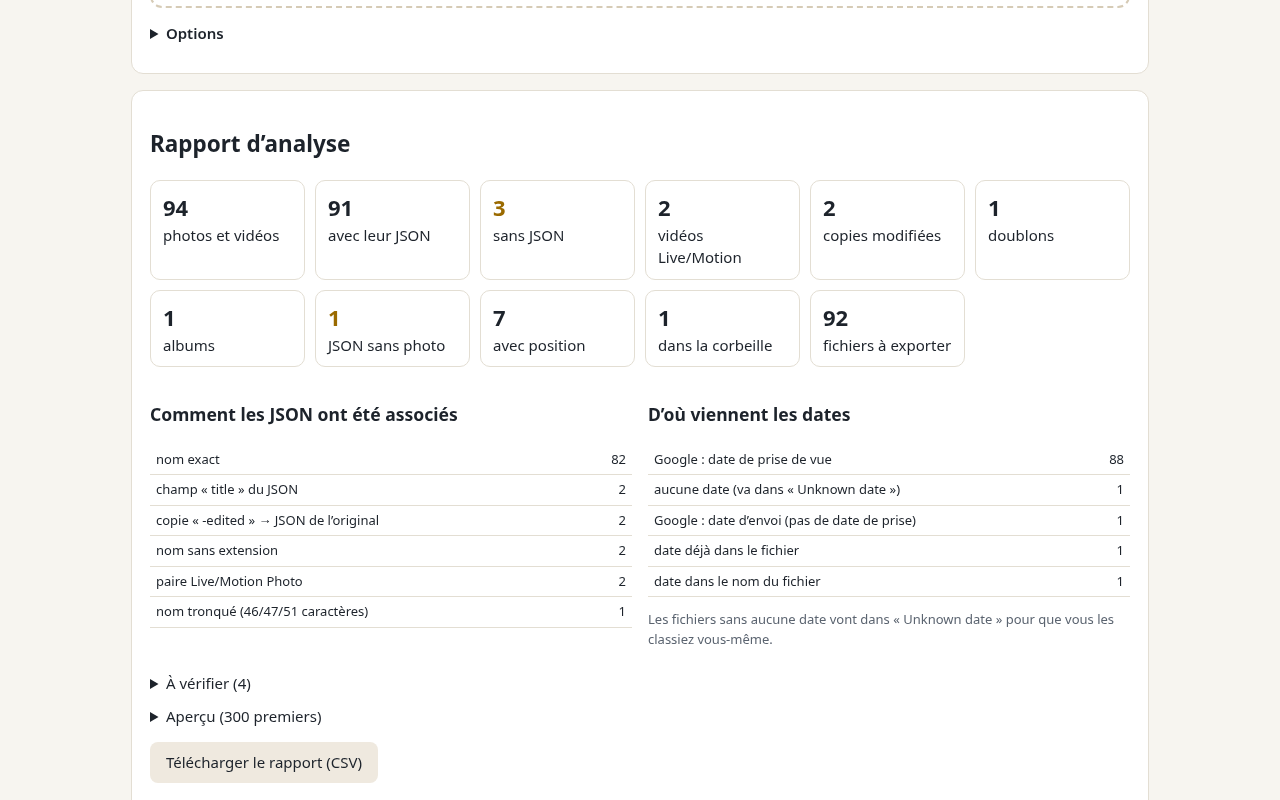Select the "fichiers à exporter" card

[887, 329]
